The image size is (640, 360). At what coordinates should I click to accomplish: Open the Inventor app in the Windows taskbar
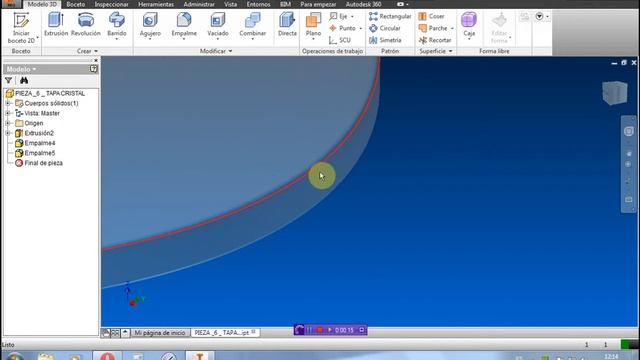click(x=199, y=356)
